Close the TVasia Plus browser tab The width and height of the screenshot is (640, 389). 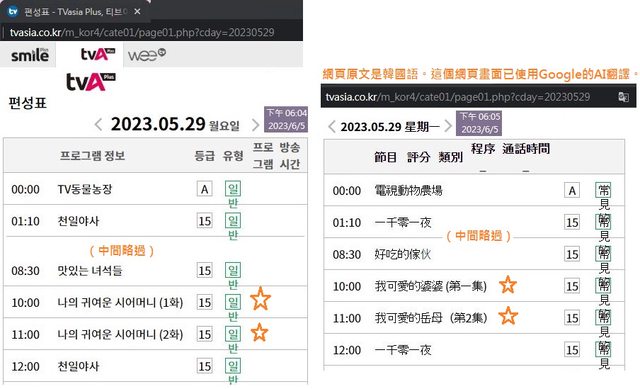point(138,11)
